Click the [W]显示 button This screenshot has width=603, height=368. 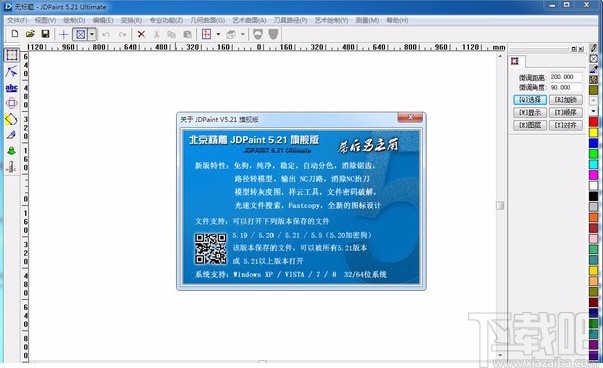point(530,113)
